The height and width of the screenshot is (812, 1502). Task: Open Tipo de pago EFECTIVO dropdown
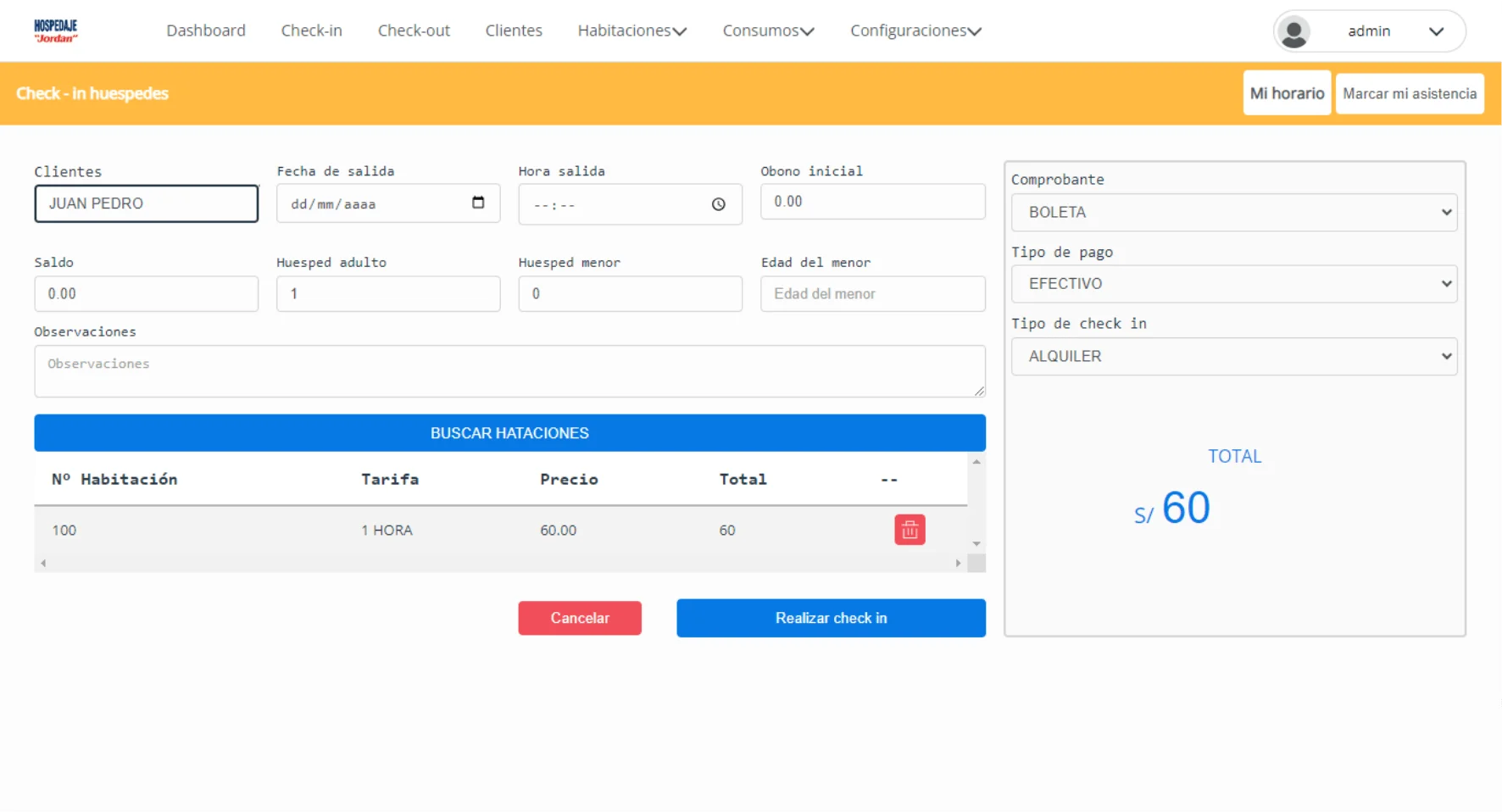1234,284
